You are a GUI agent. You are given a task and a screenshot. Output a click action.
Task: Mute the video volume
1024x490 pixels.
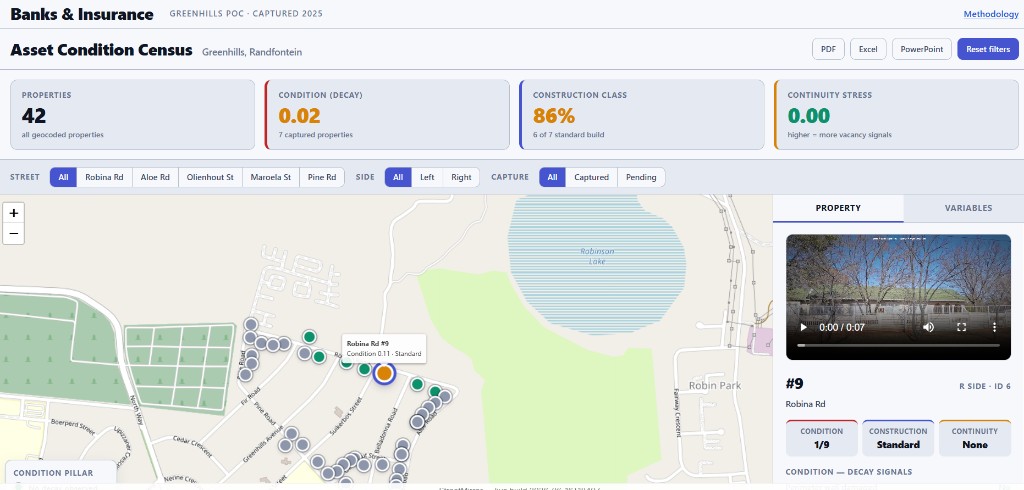(x=928, y=327)
